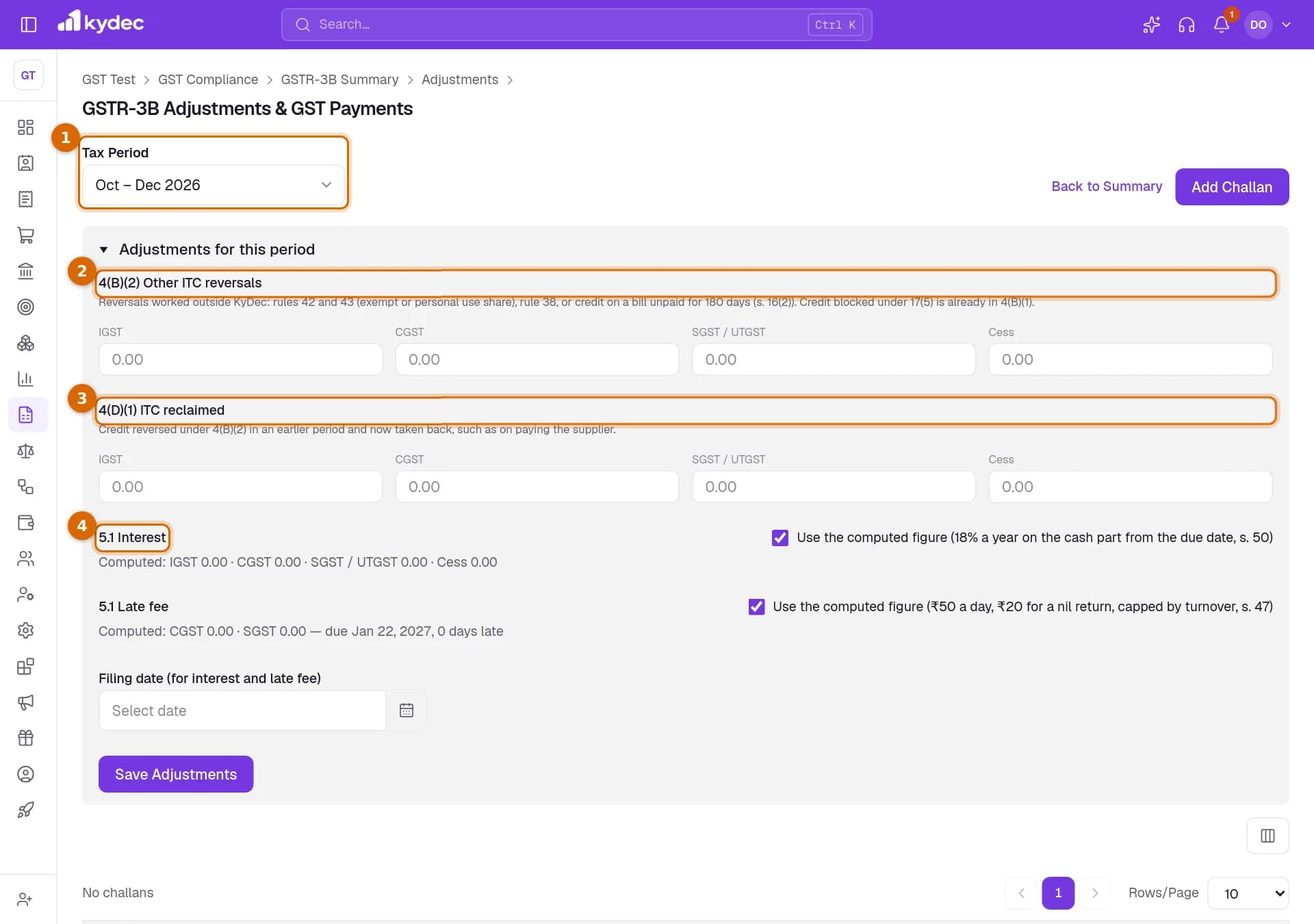Click Back to Summary link
The height and width of the screenshot is (924, 1314).
point(1107,186)
